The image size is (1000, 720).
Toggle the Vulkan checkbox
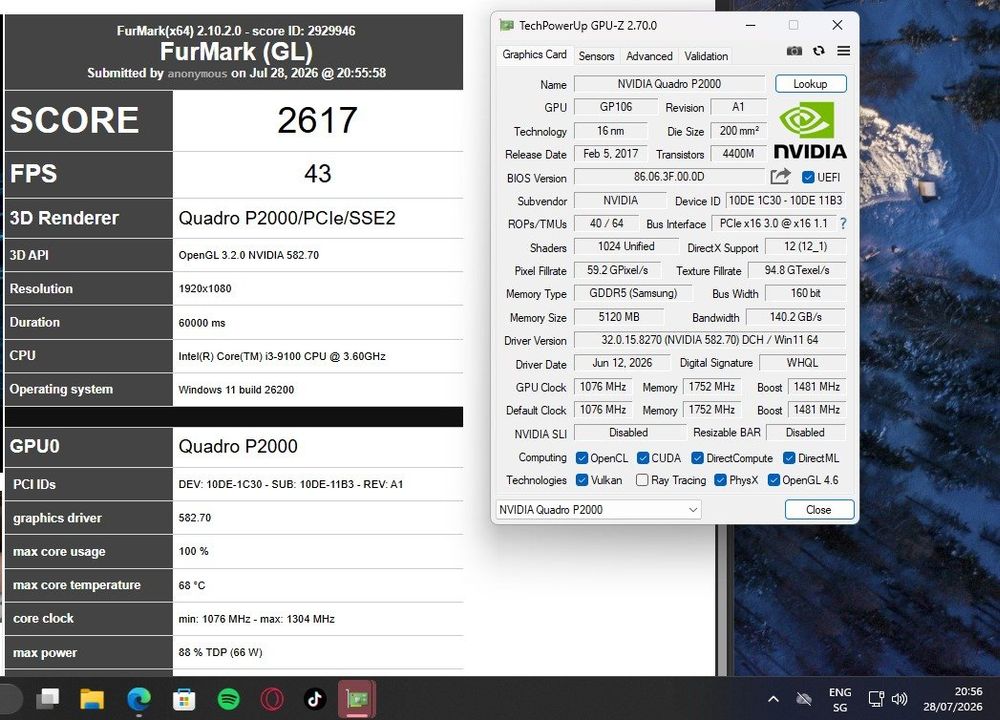582,480
